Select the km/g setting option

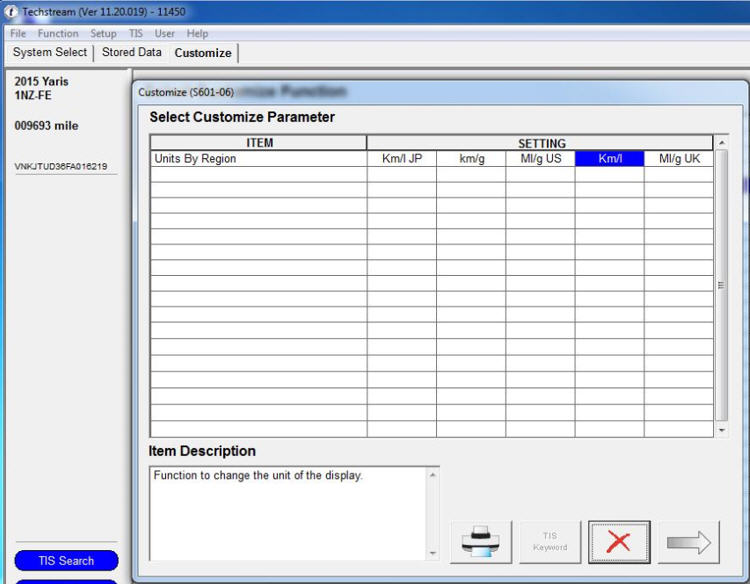pyautogui.click(x=471, y=159)
